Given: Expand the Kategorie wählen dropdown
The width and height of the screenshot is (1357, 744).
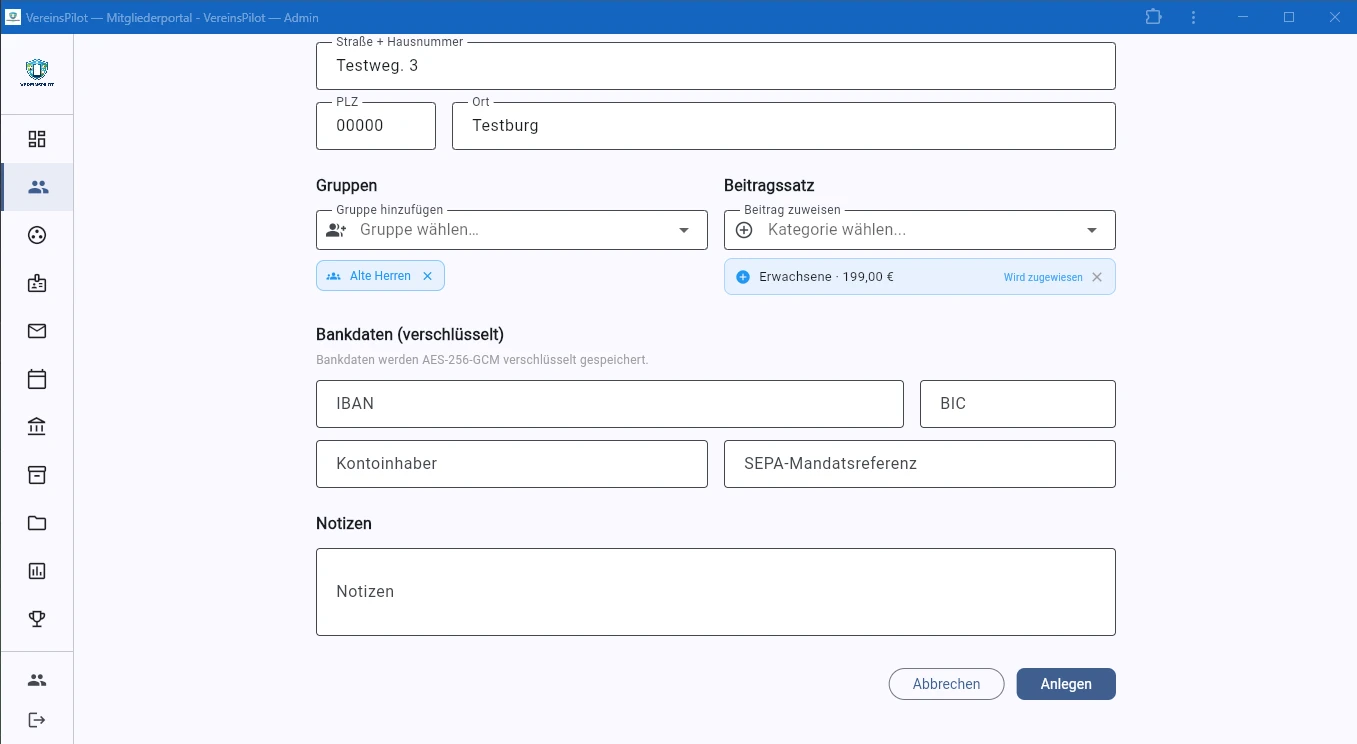Looking at the screenshot, I should pyautogui.click(x=1092, y=230).
